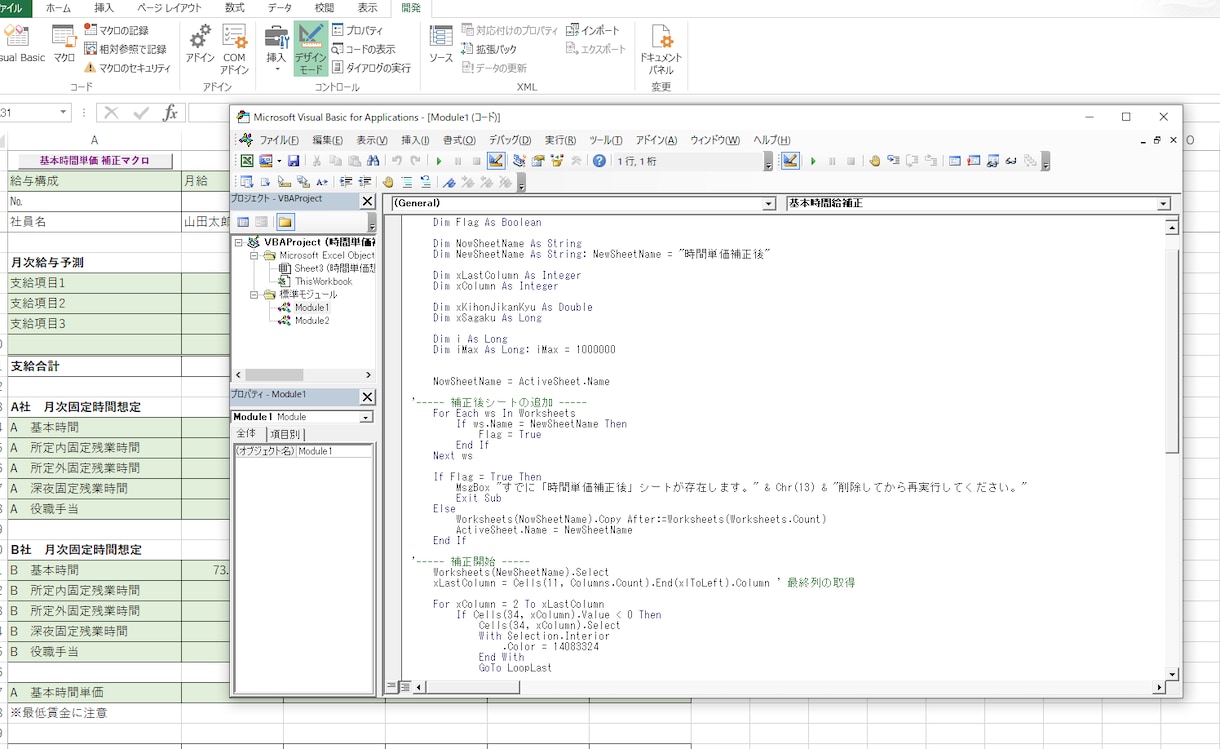
Task: Open Insert UserForm dropdown arrow in VBA toolbar
Action: (x=278, y=160)
